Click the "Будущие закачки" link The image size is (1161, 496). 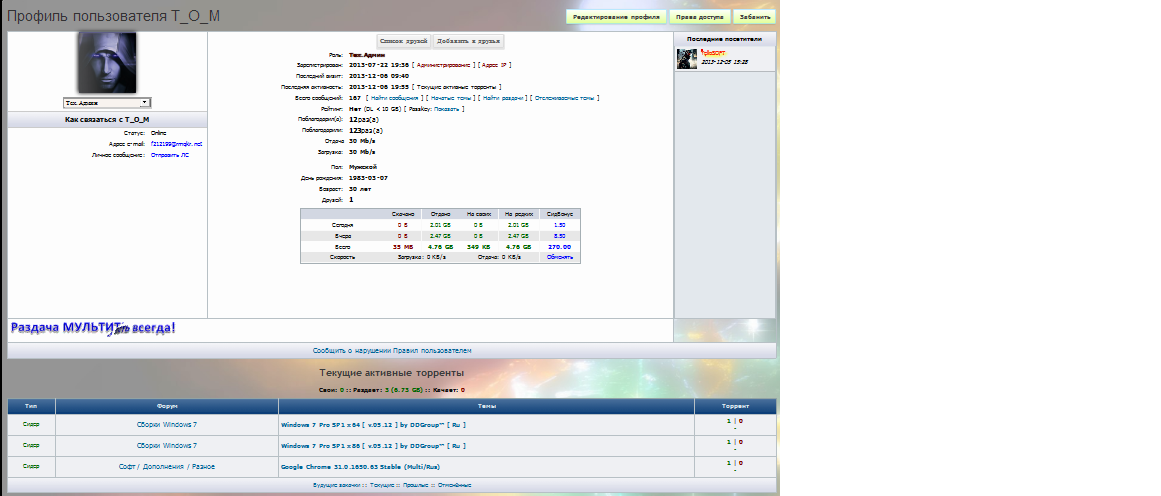(337, 486)
